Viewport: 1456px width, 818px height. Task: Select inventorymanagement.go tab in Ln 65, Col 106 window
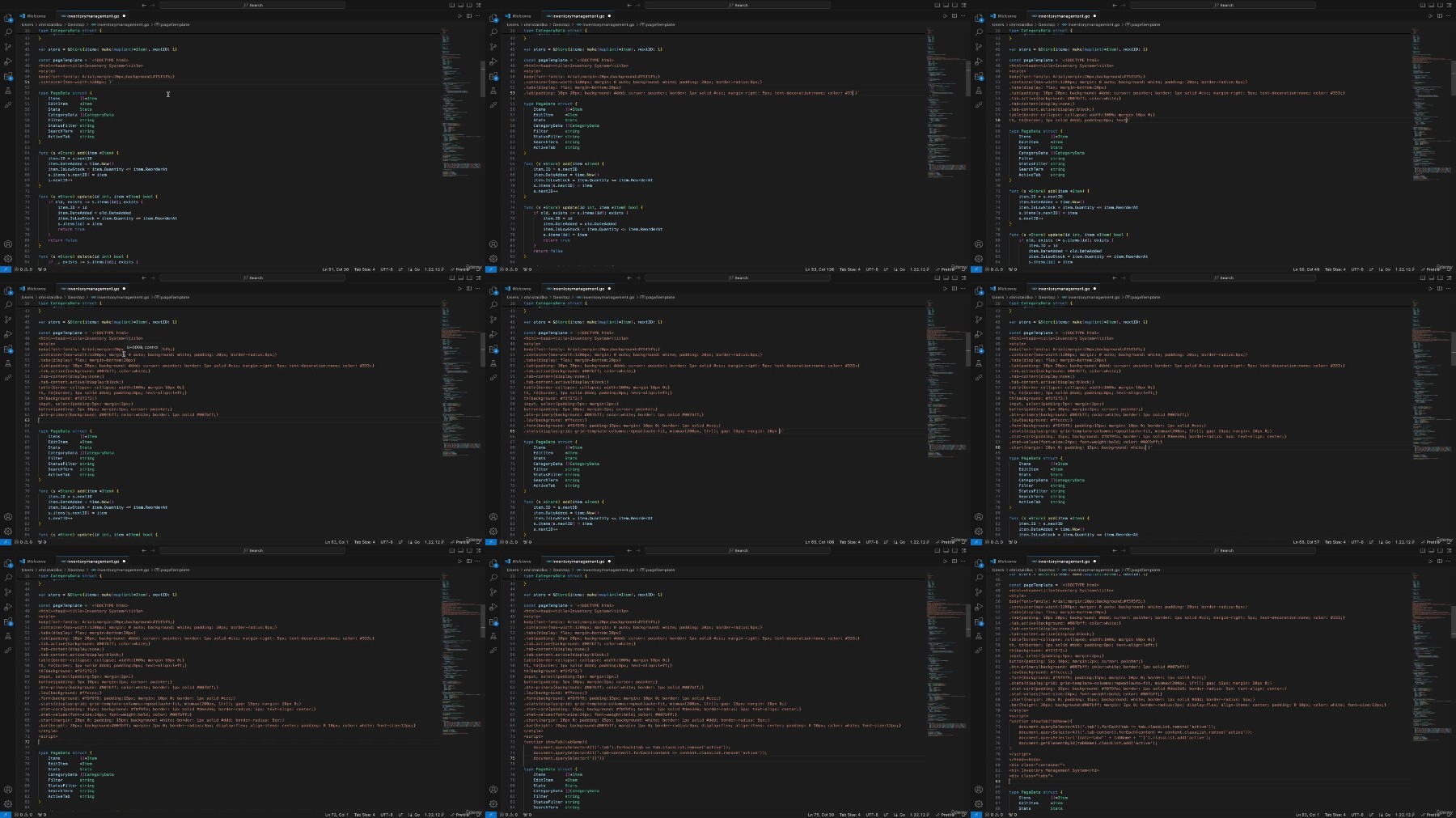(577, 288)
